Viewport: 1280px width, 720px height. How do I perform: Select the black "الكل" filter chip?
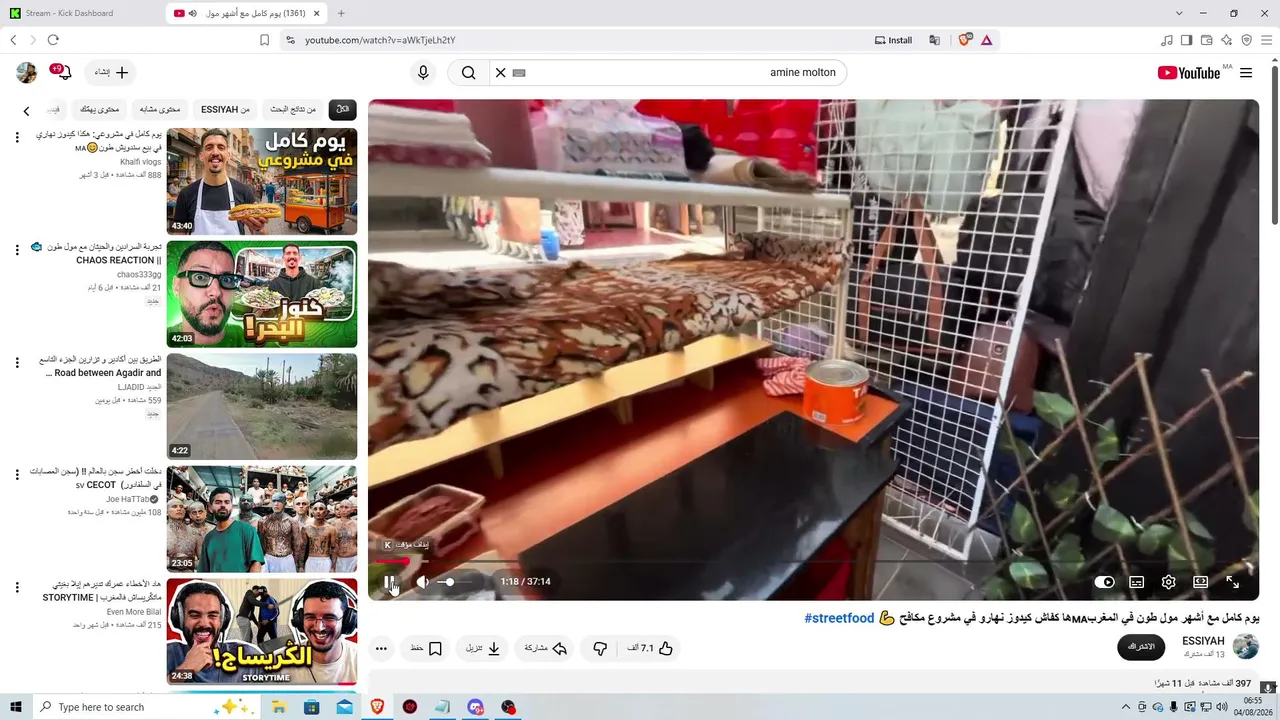(x=343, y=110)
